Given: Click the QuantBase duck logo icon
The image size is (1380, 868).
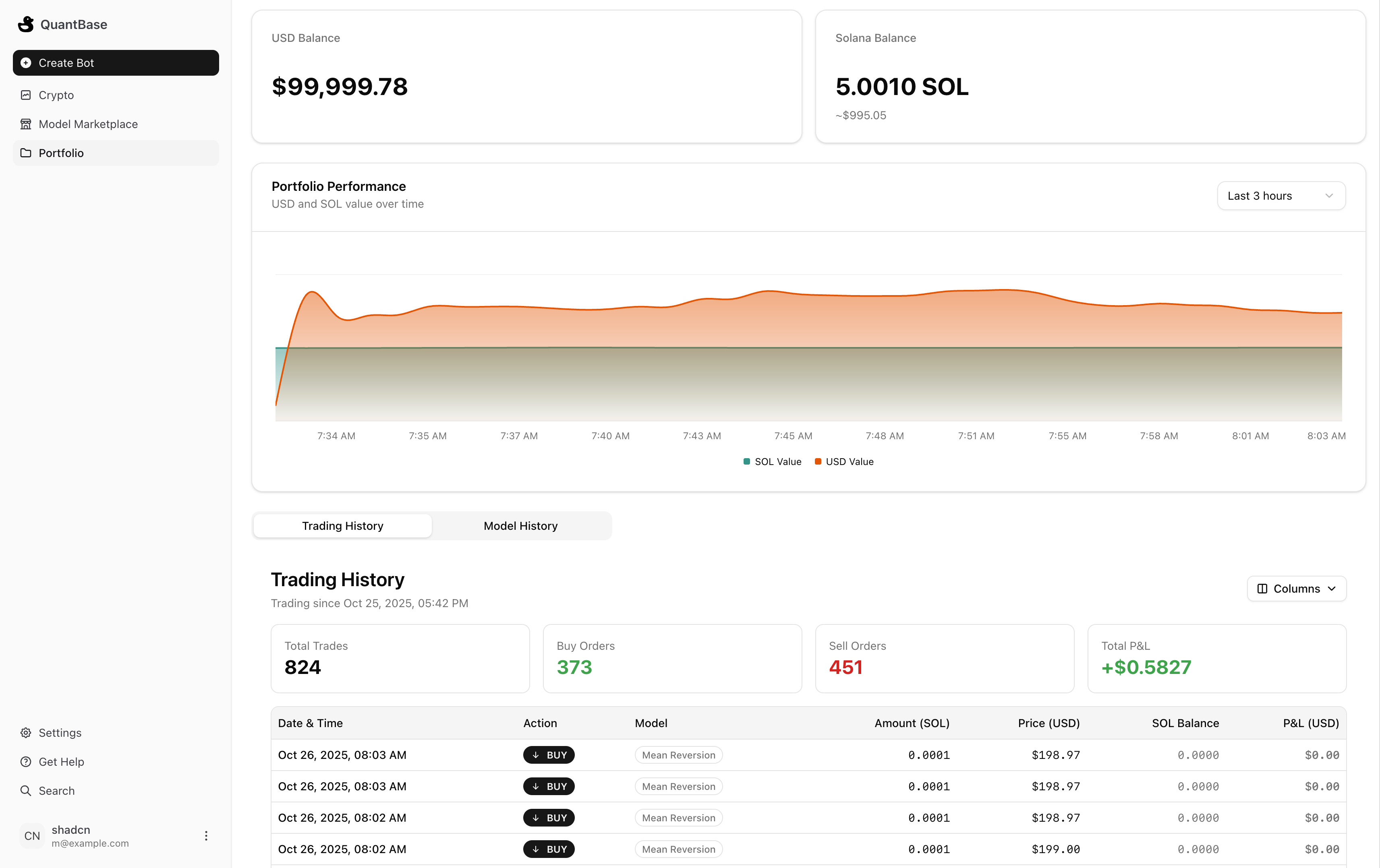Looking at the screenshot, I should (x=26, y=24).
